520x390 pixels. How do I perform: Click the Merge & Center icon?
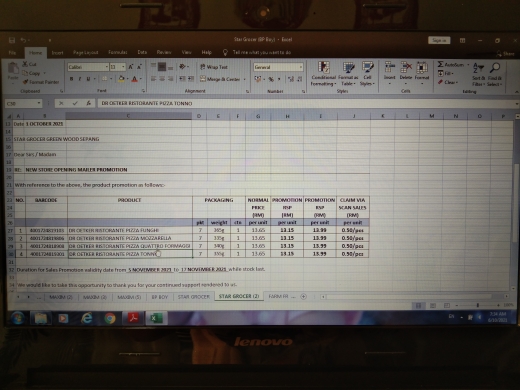coord(203,79)
